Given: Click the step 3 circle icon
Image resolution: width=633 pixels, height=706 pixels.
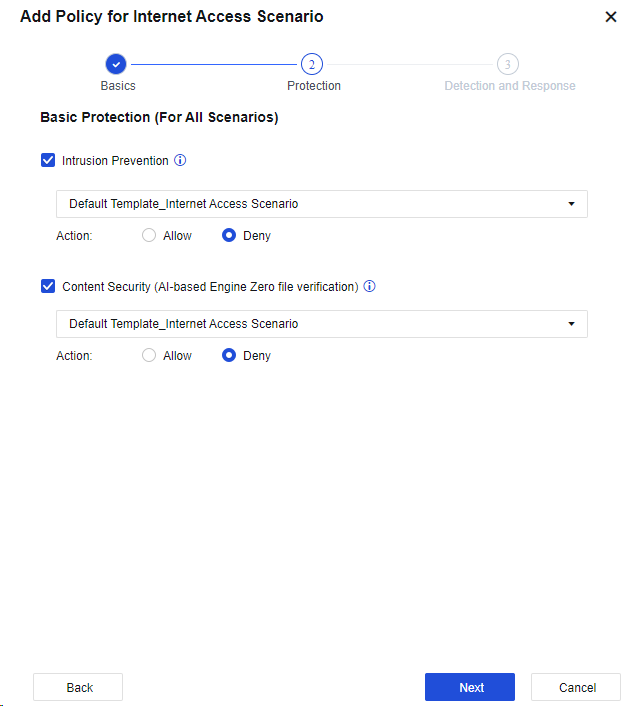Looking at the screenshot, I should 508,64.
